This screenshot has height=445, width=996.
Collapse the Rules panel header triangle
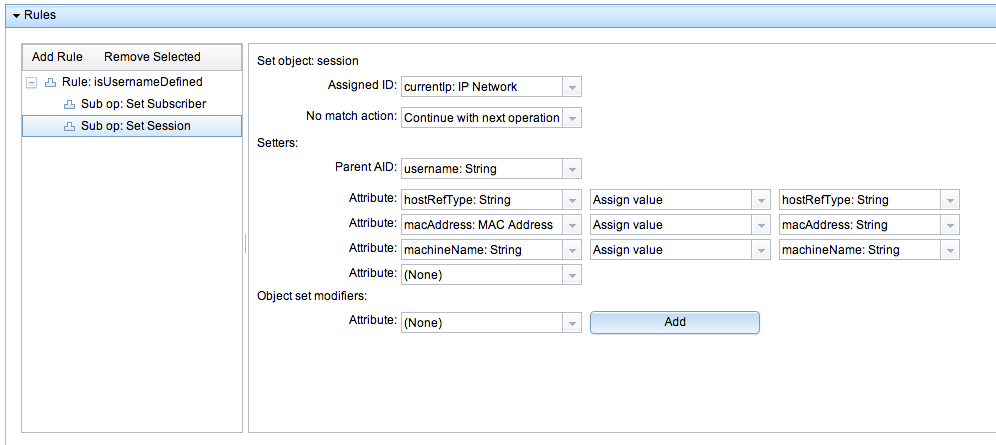click(x=17, y=15)
